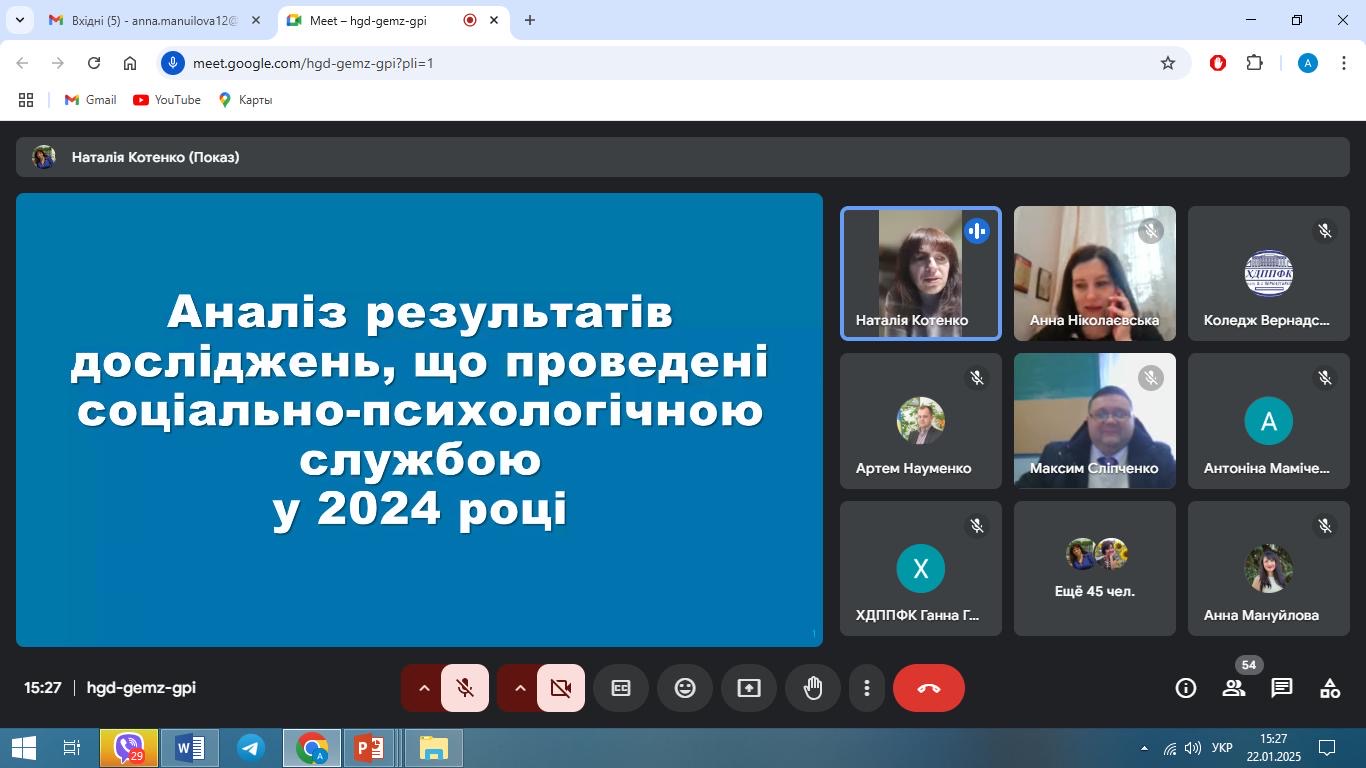Click the address bar URL
This screenshot has height=768, width=1366.
[x=313, y=63]
